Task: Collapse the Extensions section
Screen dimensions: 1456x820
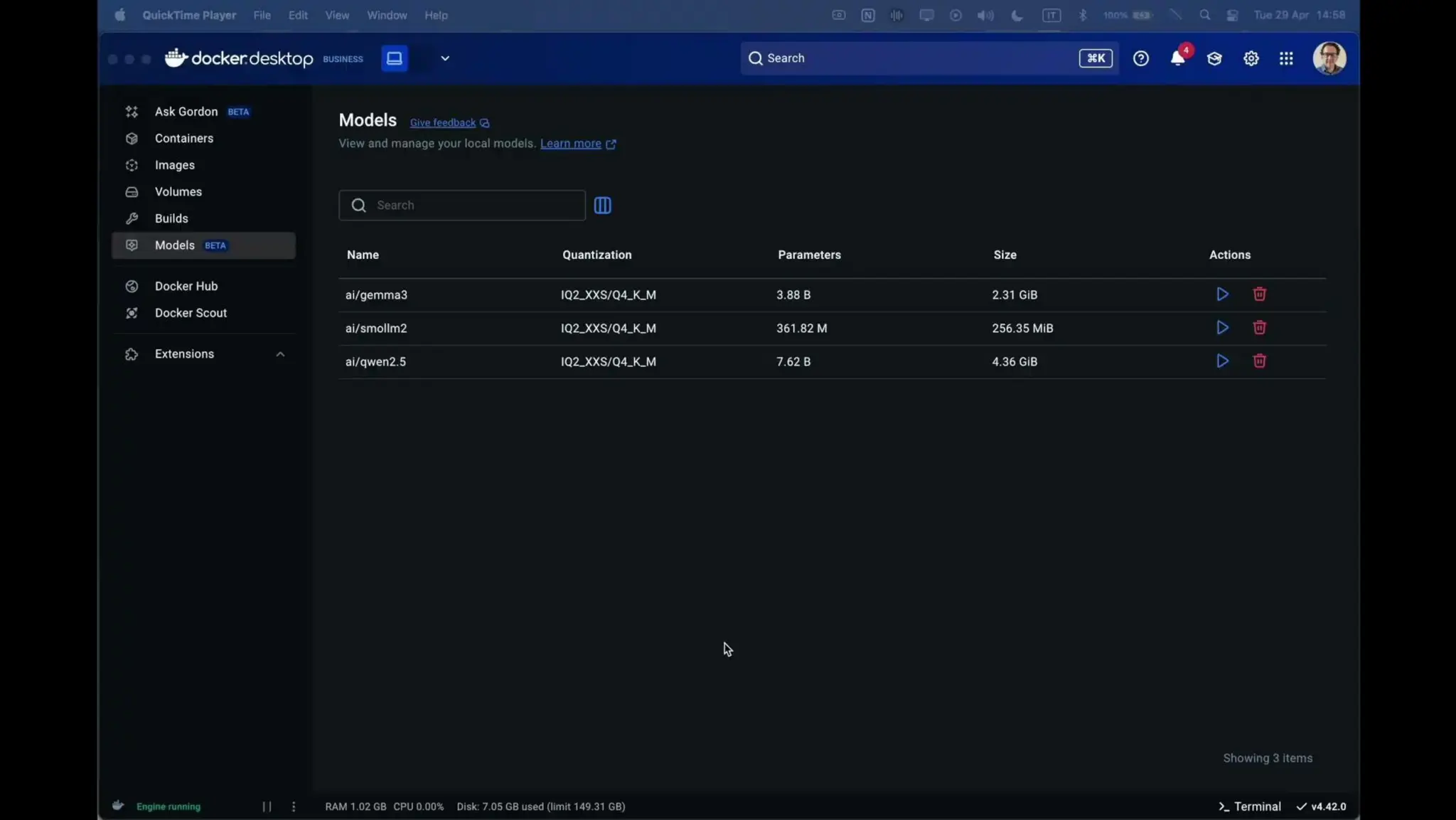Action: tap(280, 354)
